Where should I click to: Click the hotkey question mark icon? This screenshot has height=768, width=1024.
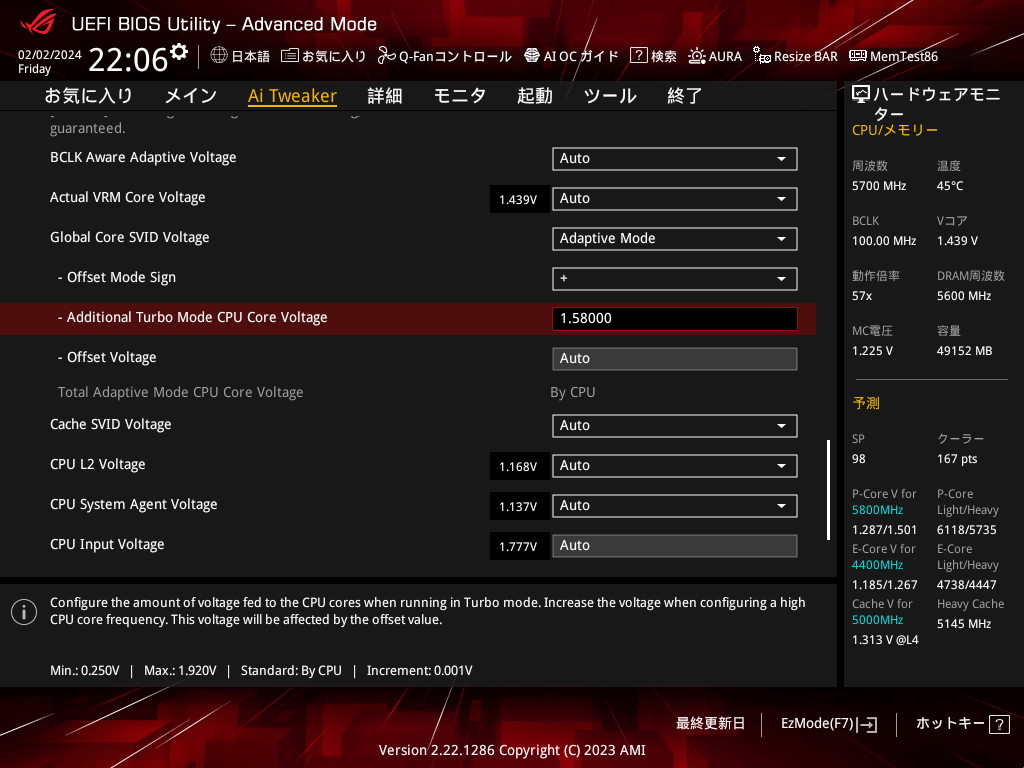click(x=999, y=724)
